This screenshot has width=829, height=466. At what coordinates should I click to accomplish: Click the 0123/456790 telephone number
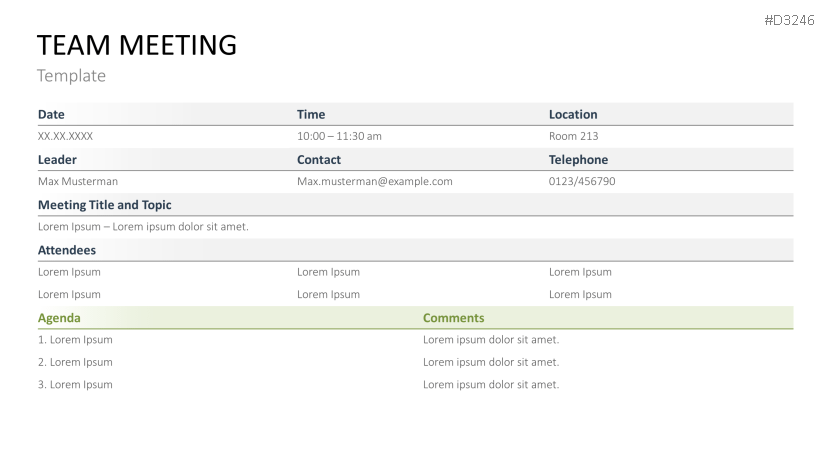[582, 181]
